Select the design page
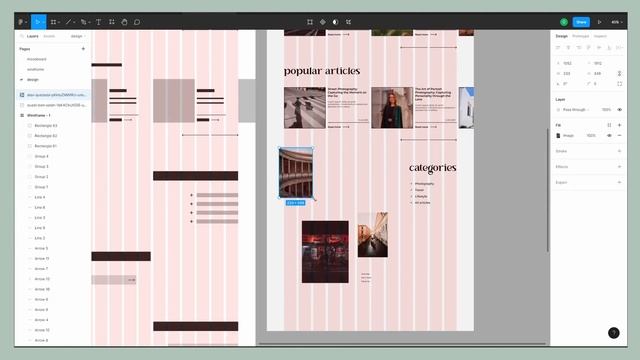Screen dimensions: 640x360 click(33, 80)
